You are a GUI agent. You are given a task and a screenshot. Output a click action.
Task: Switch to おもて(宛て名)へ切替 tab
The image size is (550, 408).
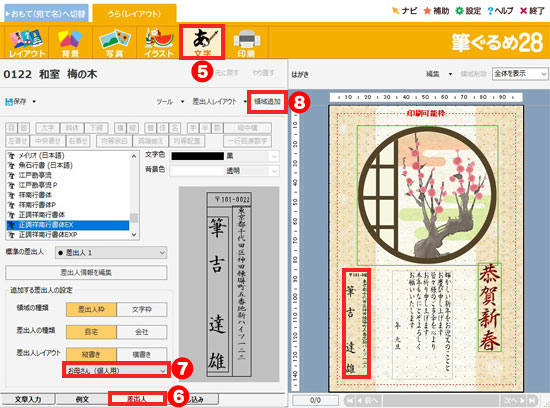tap(46, 14)
